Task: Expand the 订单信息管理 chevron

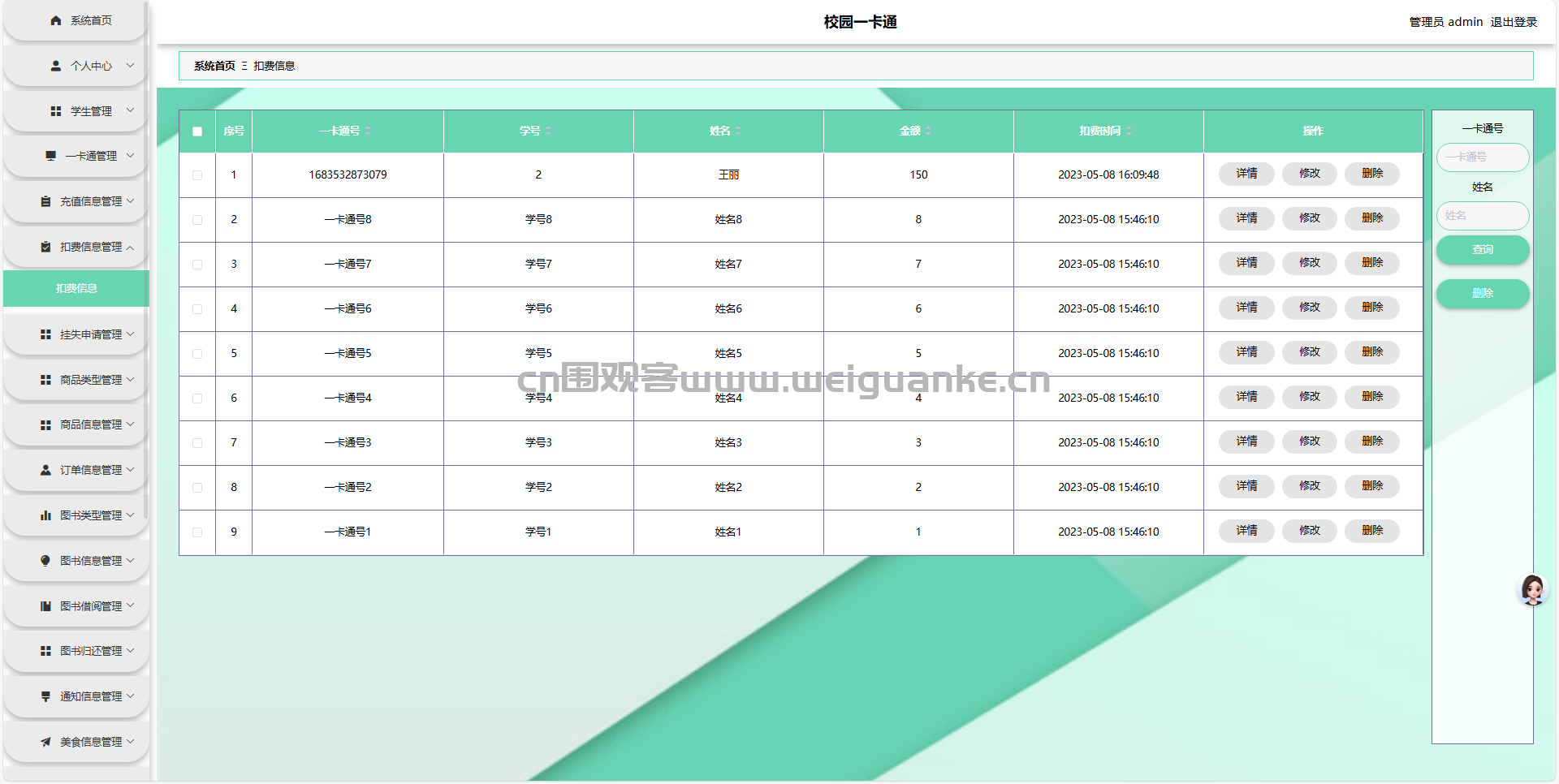Action: pos(130,470)
